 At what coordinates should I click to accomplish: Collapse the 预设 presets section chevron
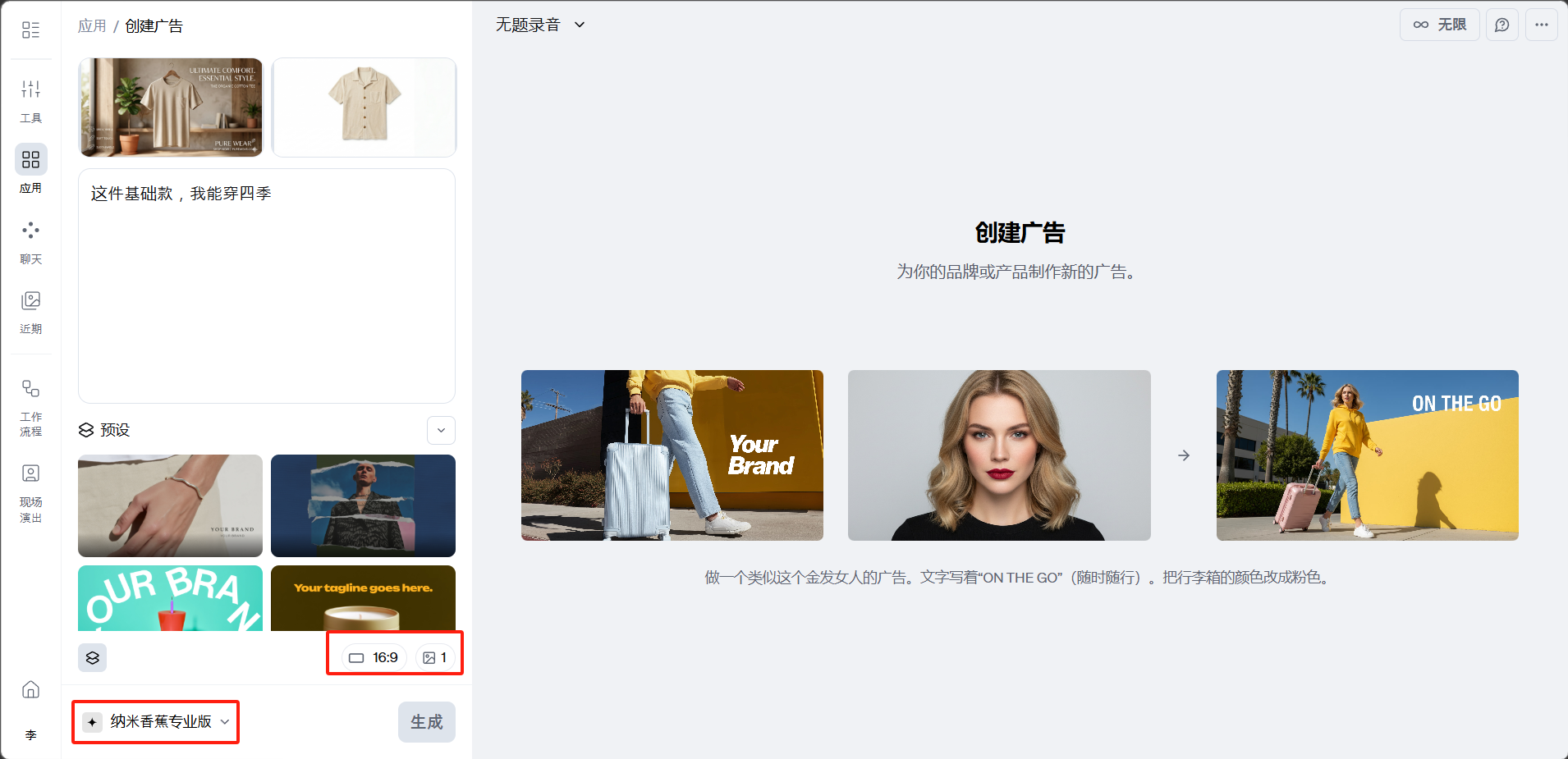pyautogui.click(x=441, y=430)
